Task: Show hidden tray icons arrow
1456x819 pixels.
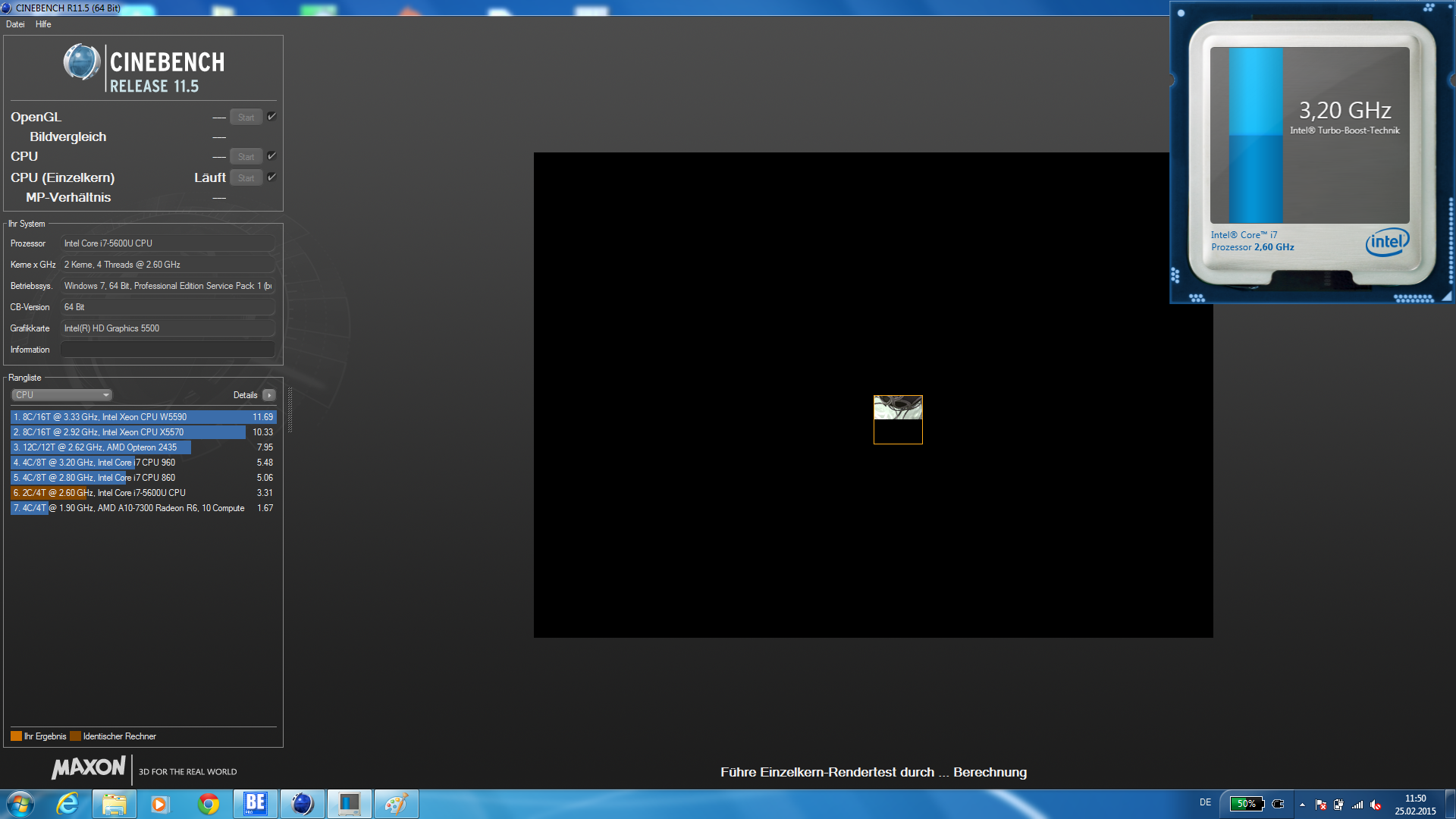Action: coord(1302,805)
